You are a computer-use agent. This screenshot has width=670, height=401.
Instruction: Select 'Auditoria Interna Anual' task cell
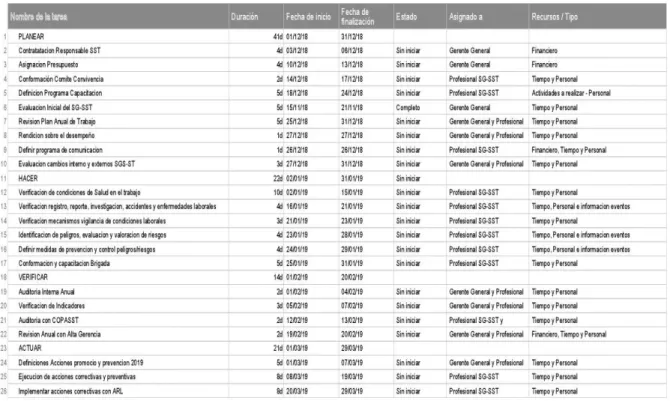pos(47,292)
